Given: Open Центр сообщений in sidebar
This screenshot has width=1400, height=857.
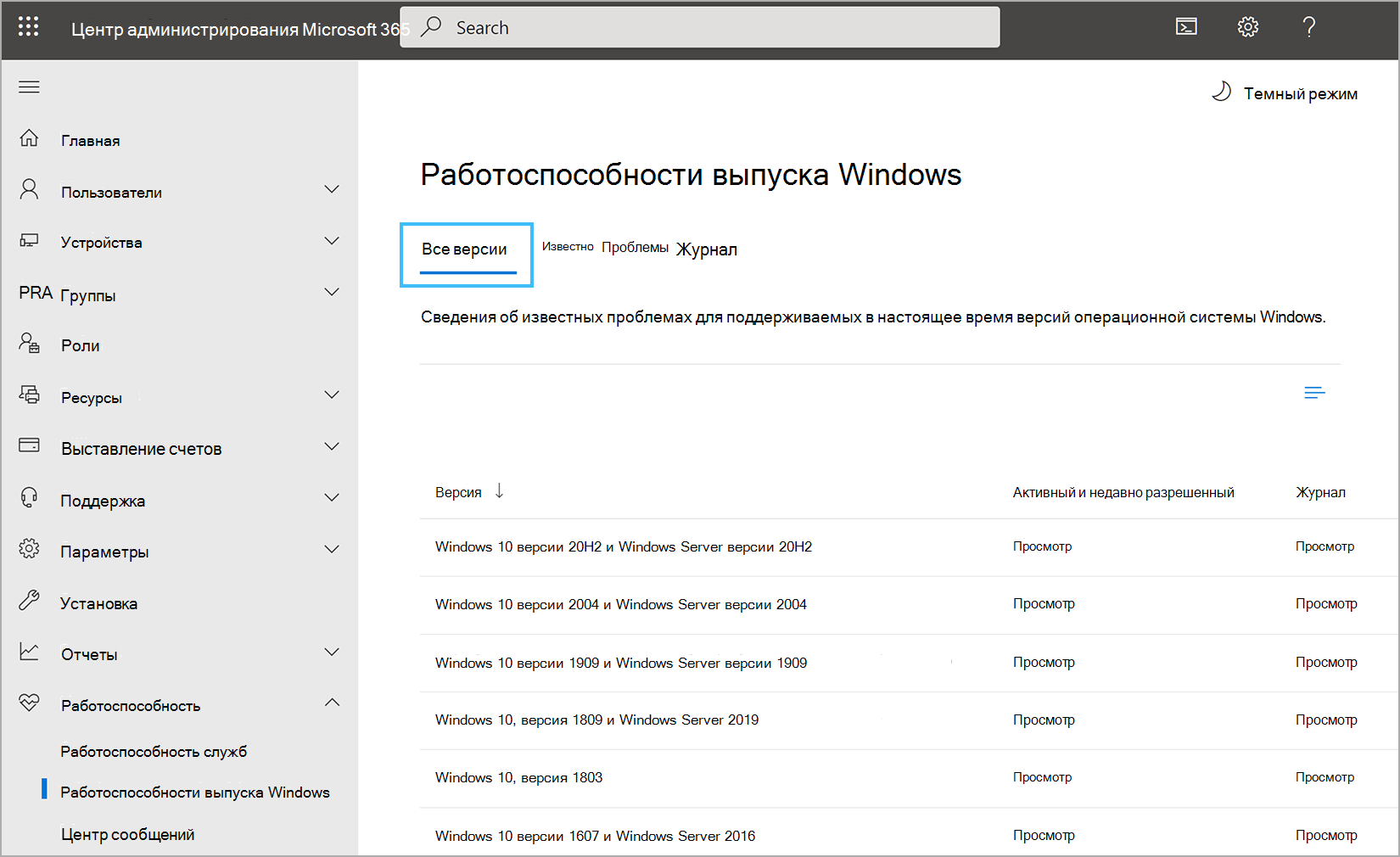Looking at the screenshot, I should click(x=127, y=835).
